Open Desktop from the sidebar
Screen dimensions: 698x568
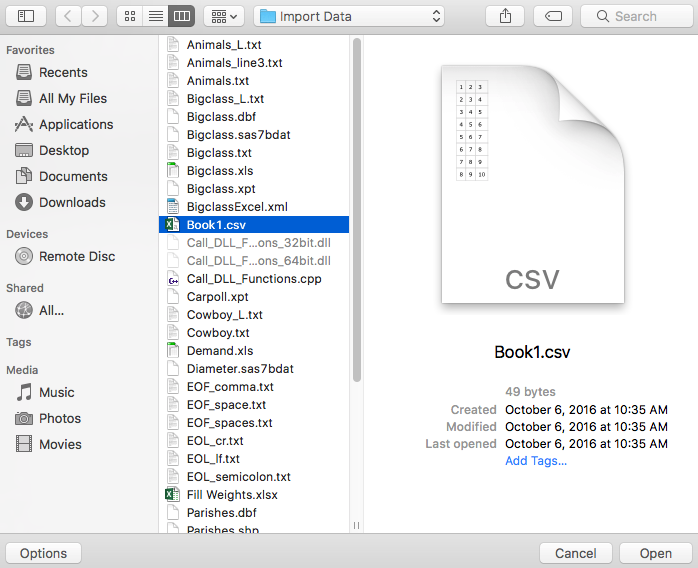[52, 150]
